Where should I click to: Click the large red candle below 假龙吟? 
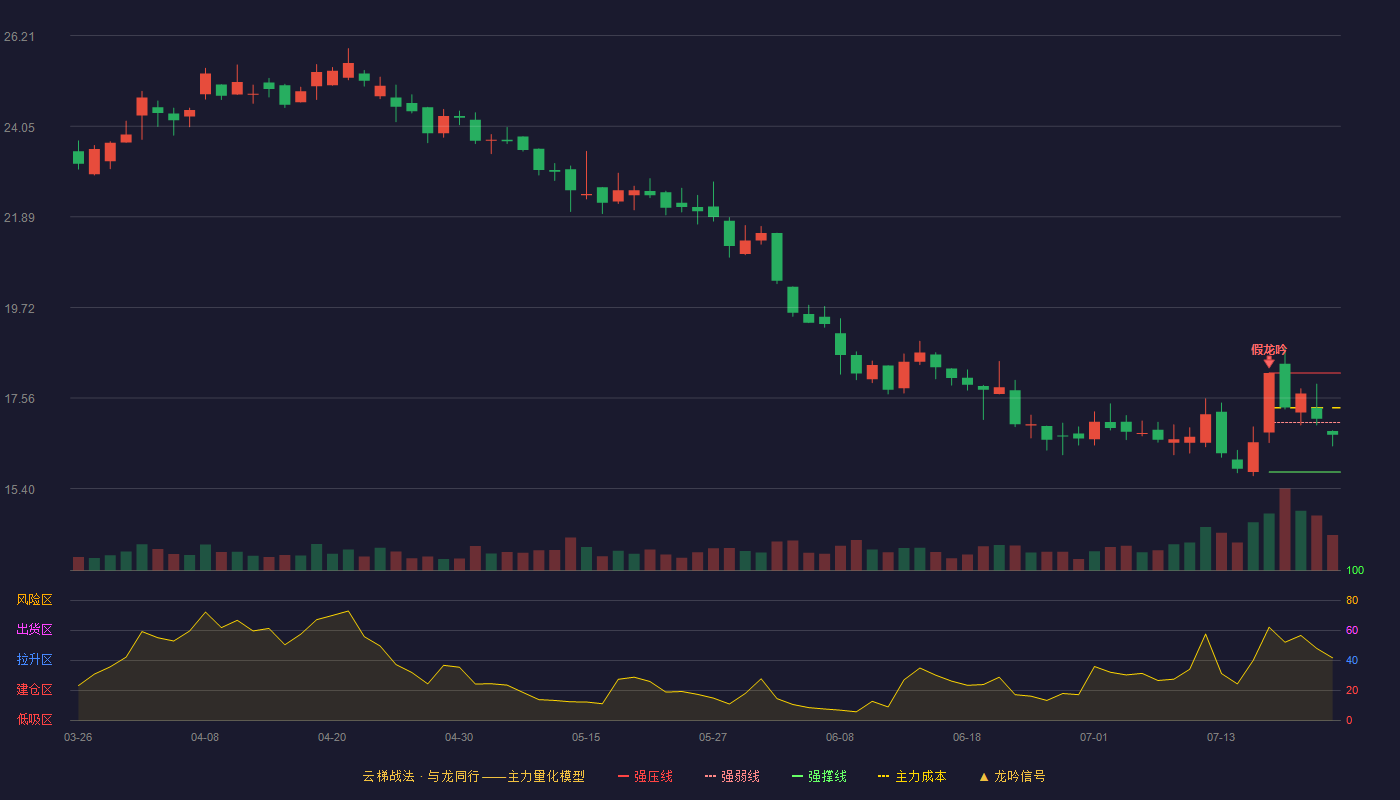[x=1269, y=402]
